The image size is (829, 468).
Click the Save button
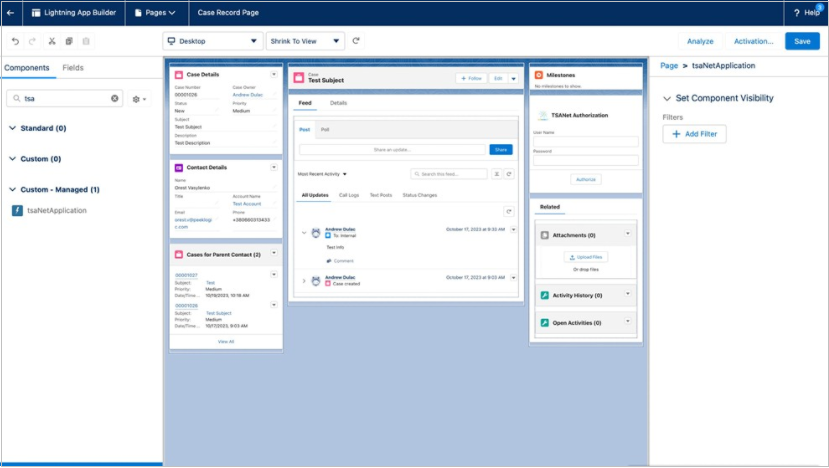click(802, 41)
